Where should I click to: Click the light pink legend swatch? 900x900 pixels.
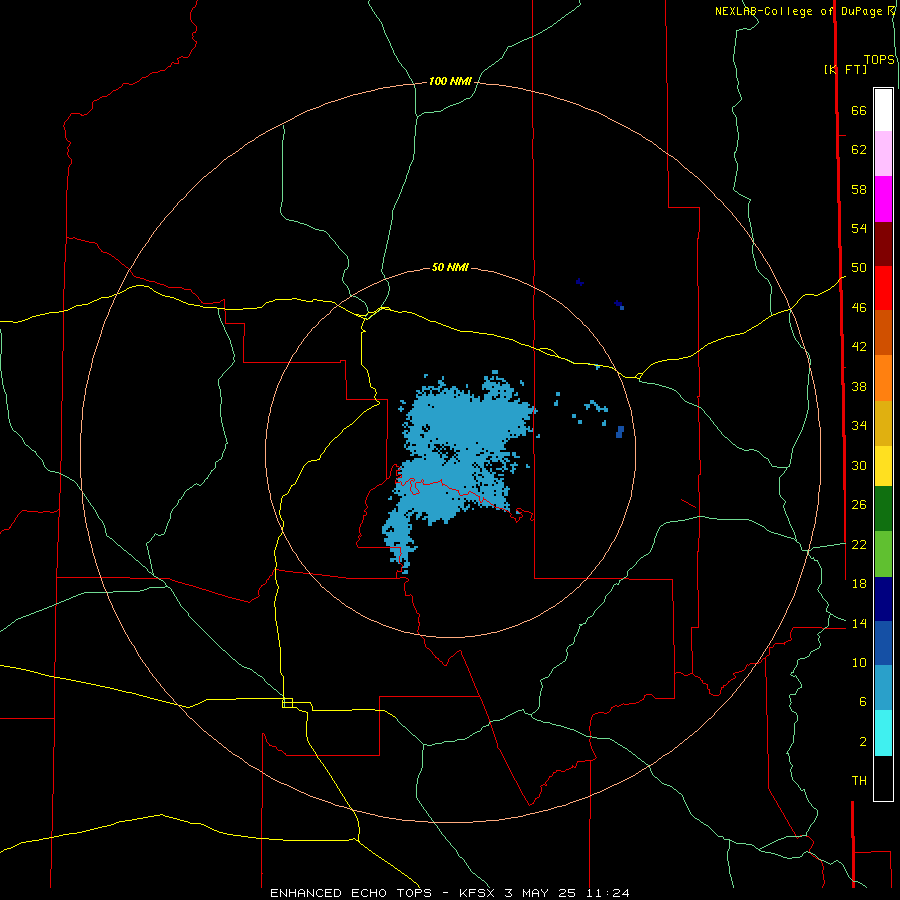click(x=883, y=153)
